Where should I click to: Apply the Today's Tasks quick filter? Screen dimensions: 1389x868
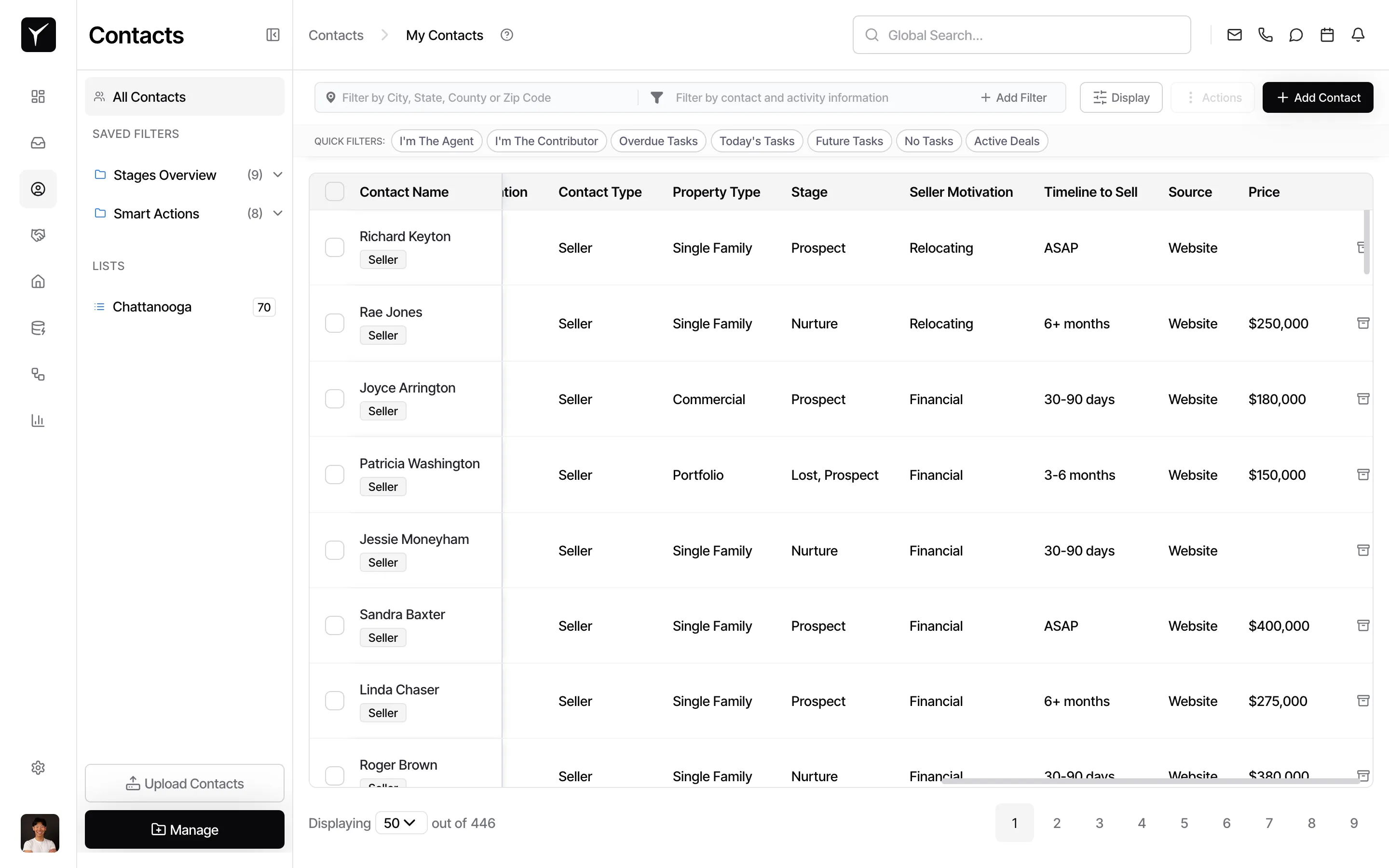tap(757, 141)
